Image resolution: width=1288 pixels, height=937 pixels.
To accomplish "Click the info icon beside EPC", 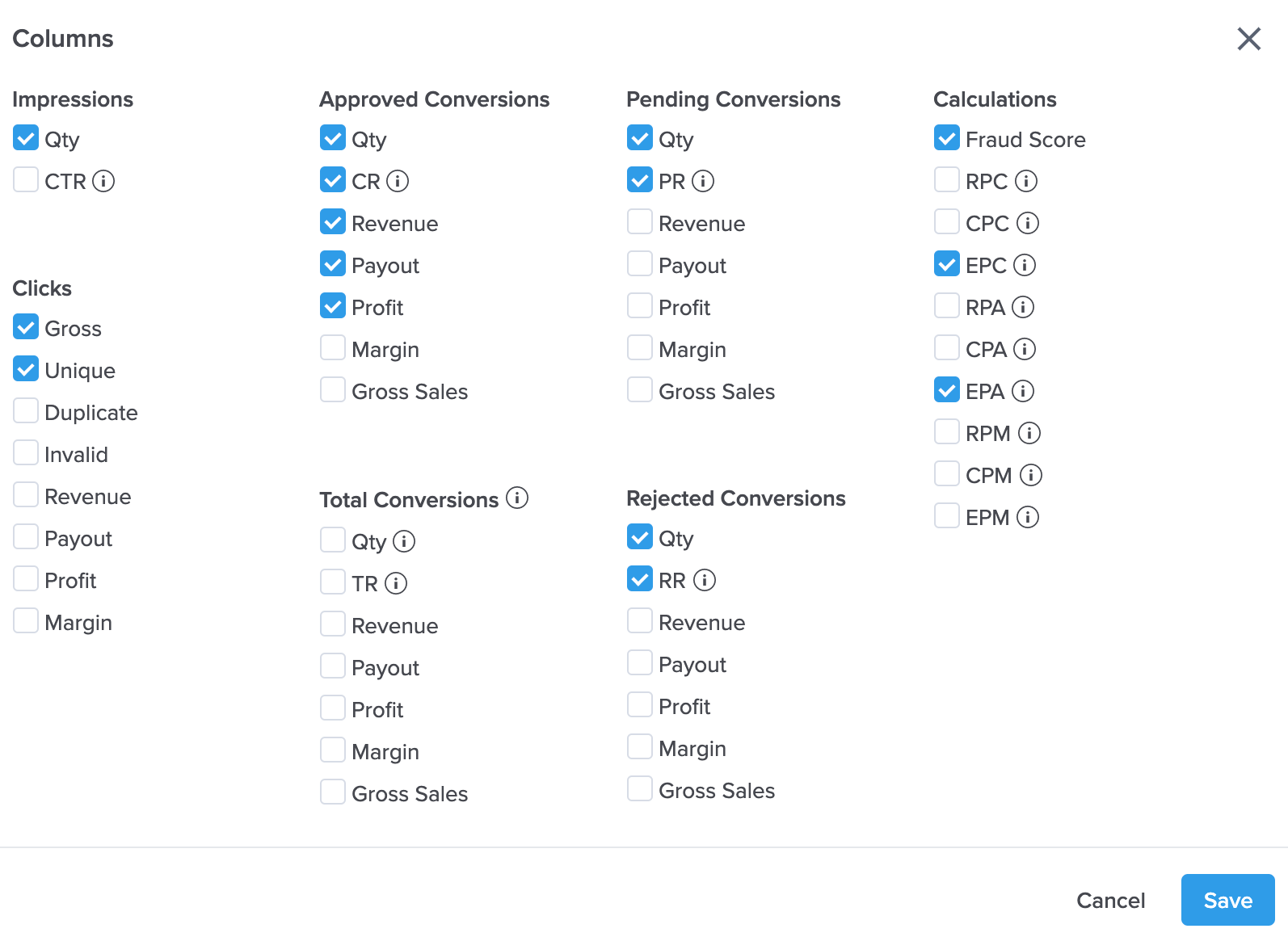I will pos(1025,264).
